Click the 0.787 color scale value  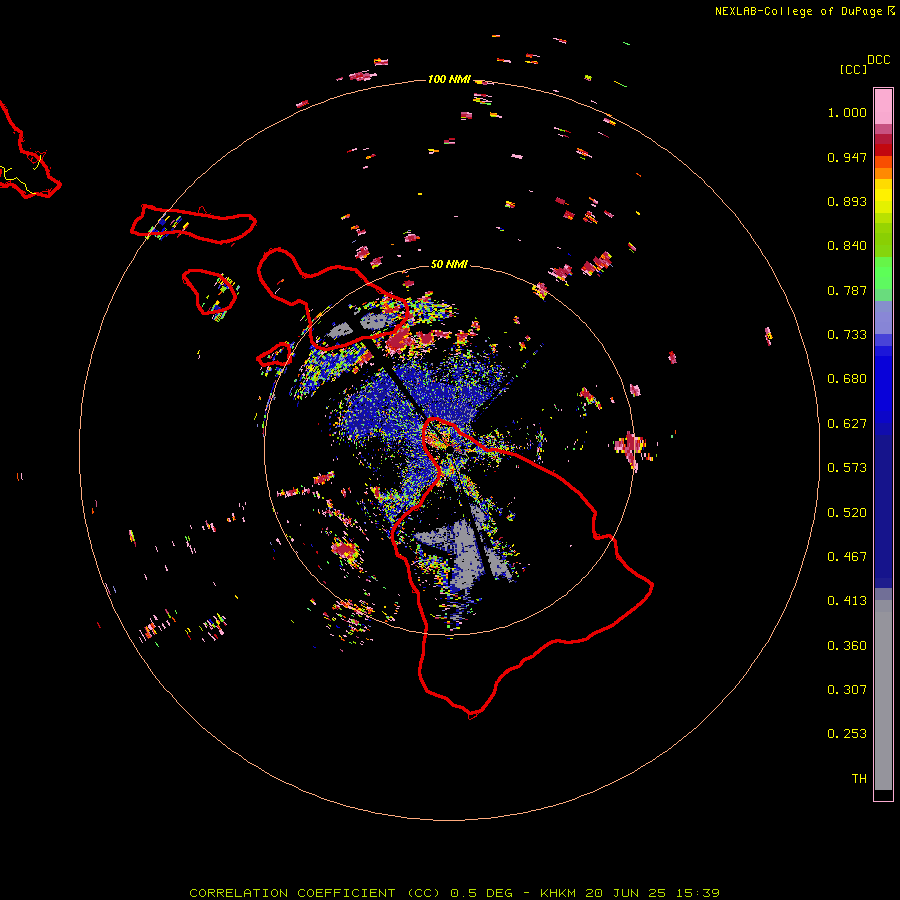[847, 290]
